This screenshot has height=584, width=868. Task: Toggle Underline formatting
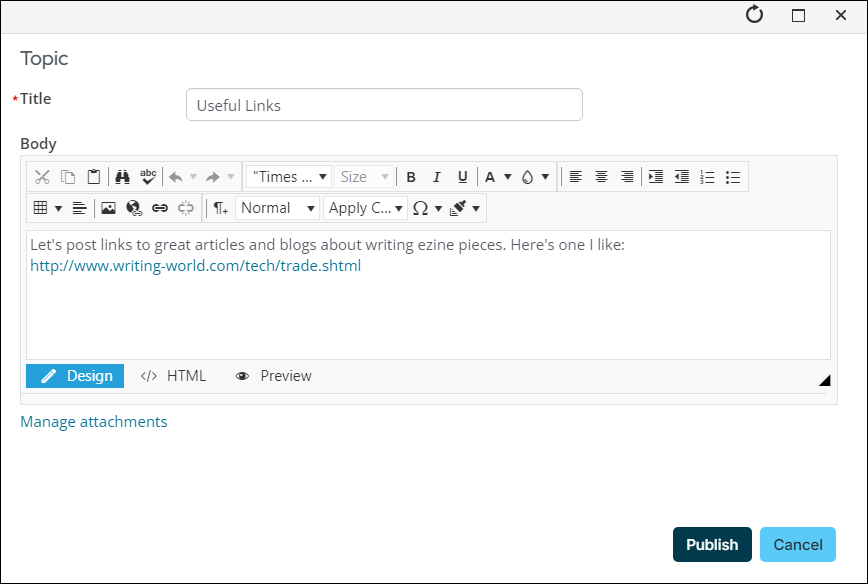pos(462,177)
